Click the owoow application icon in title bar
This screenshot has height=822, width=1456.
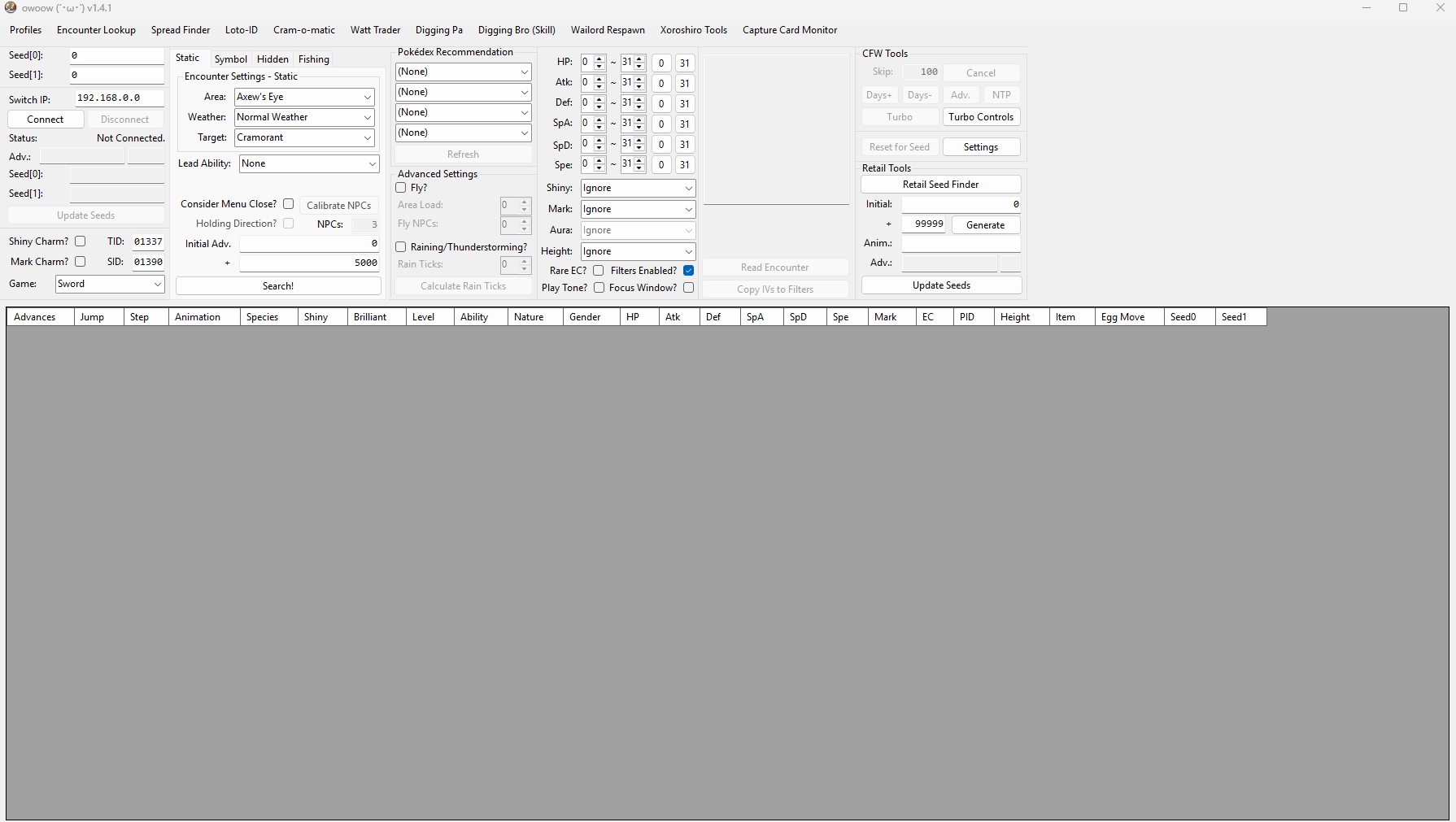pyautogui.click(x=11, y=7)
